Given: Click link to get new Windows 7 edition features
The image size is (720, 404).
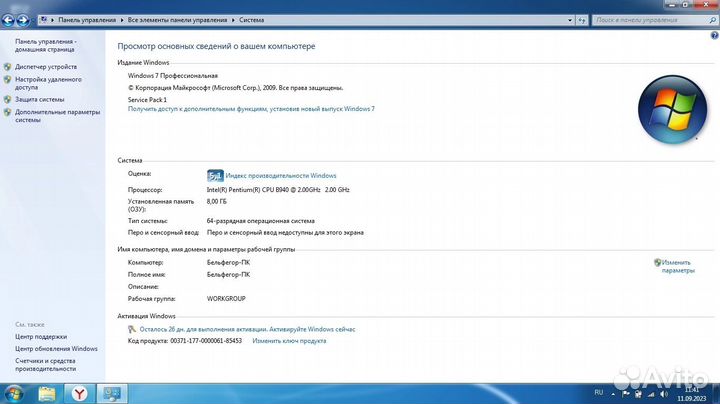Looking at the screenshot, I should click(x=251, y=109).
